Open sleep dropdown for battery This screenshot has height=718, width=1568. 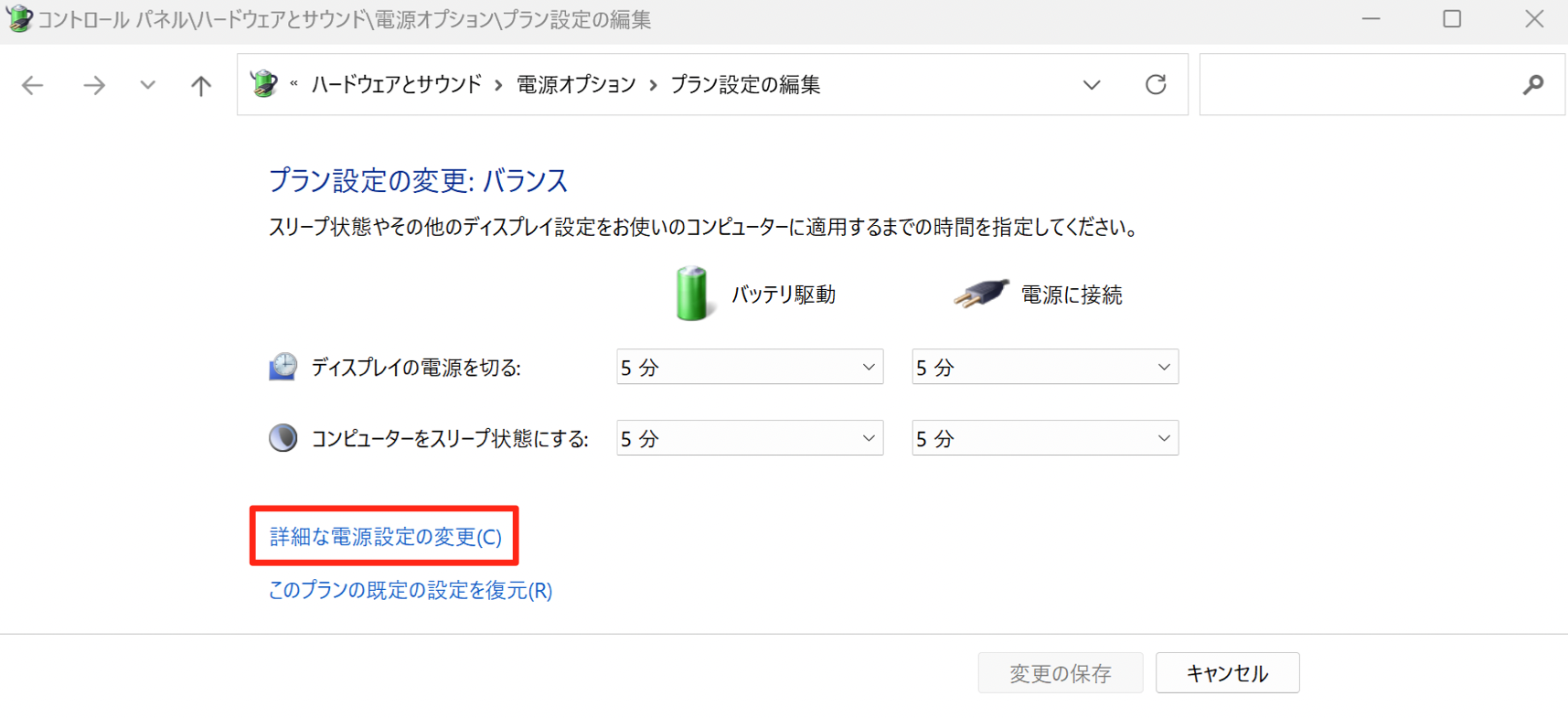749,438
